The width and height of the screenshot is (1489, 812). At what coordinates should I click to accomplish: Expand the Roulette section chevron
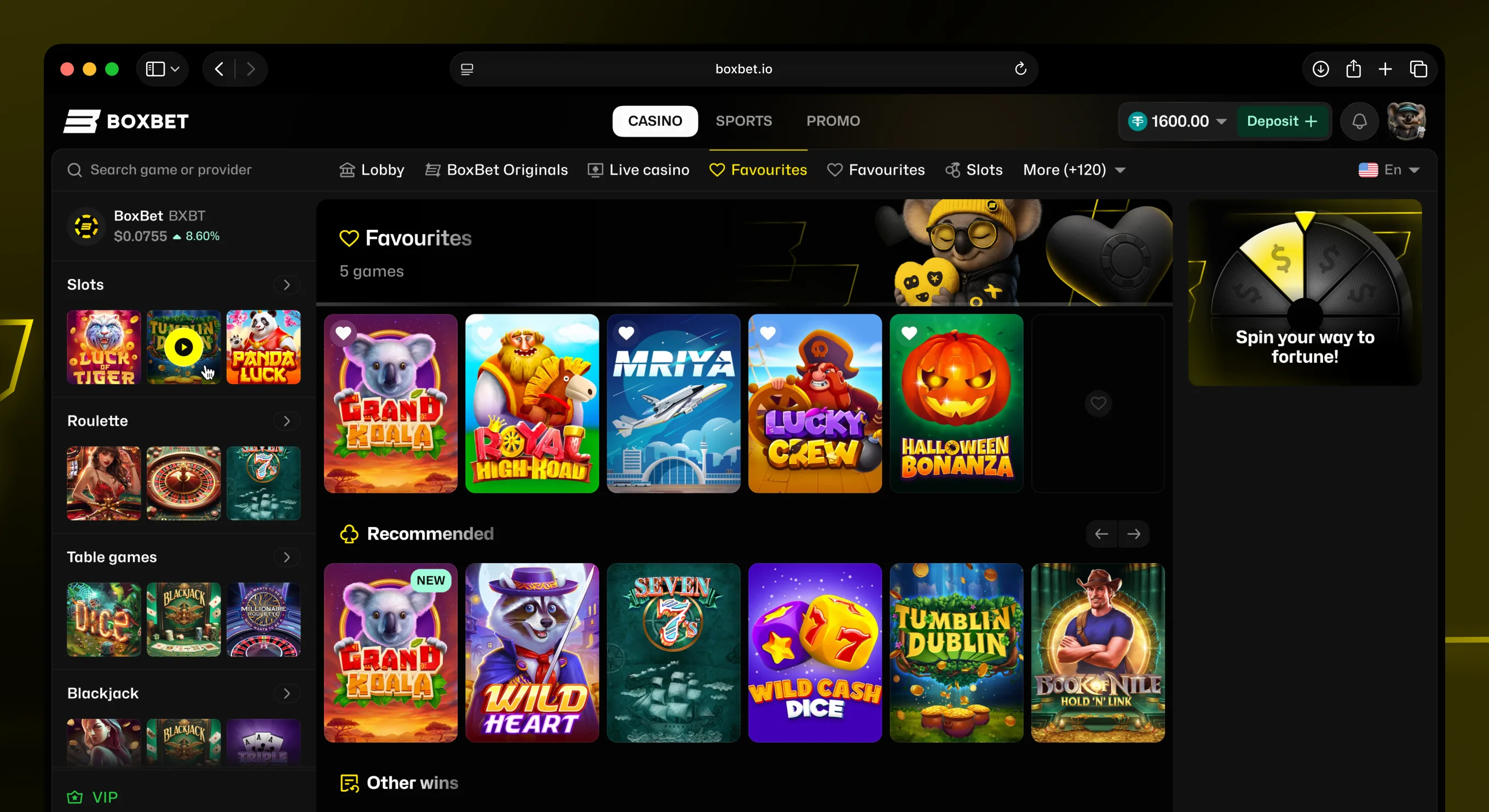[287, 421]
